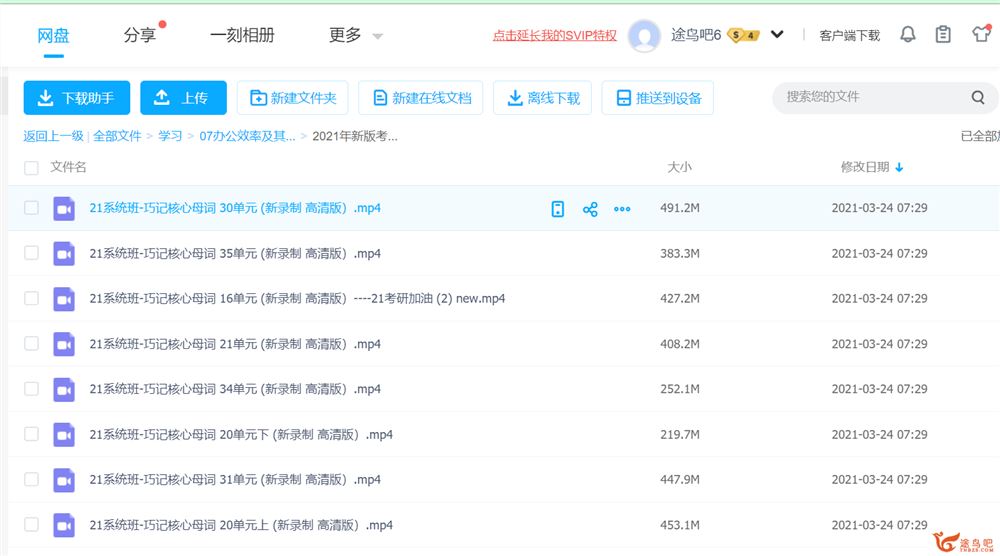Click 新建在线文档 button
The width and height of the screenshot is (1000, 556).
click(420, 98)
